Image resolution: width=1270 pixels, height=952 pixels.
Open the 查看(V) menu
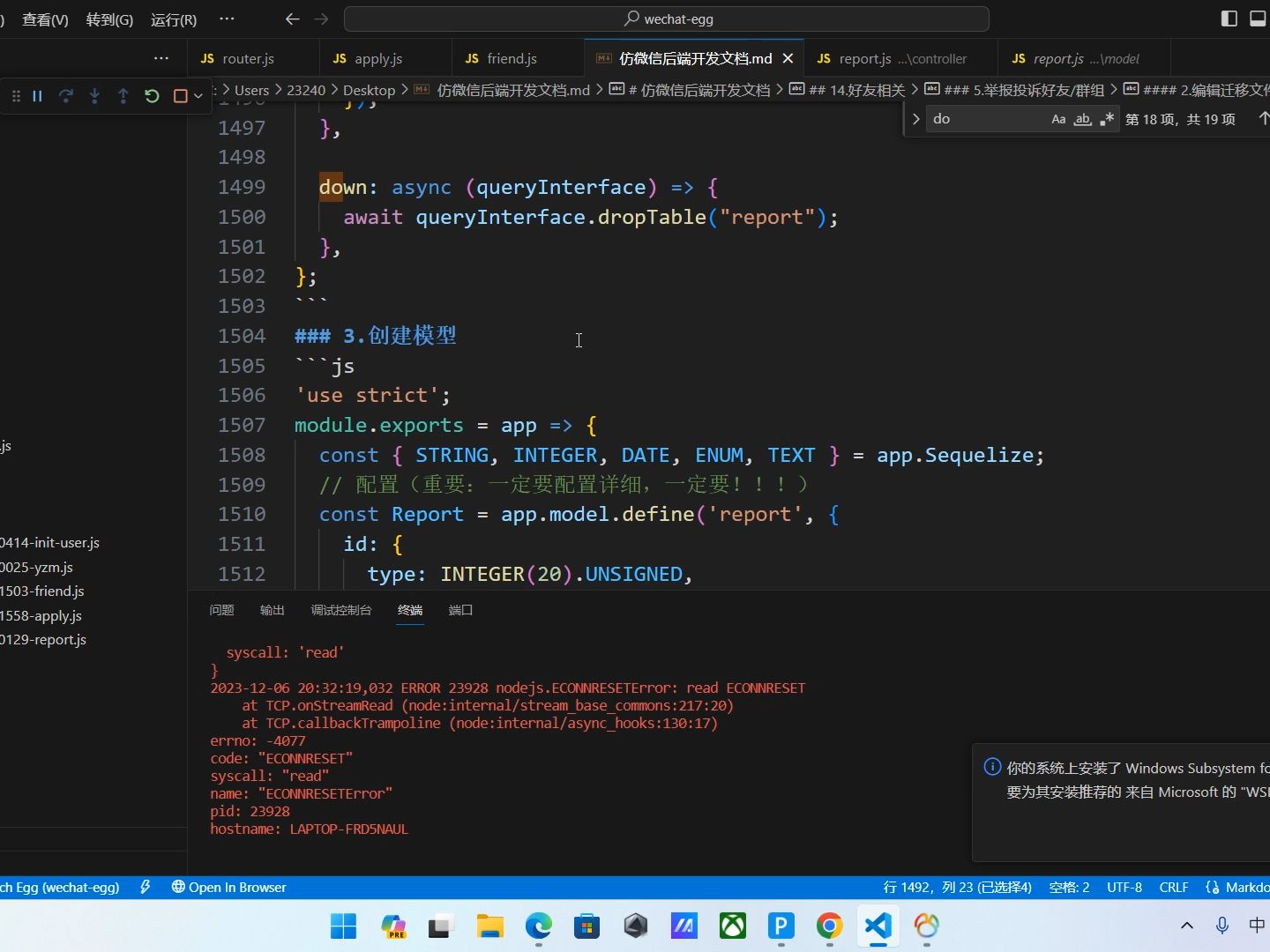pyautogui.click(x=45, y=19)
